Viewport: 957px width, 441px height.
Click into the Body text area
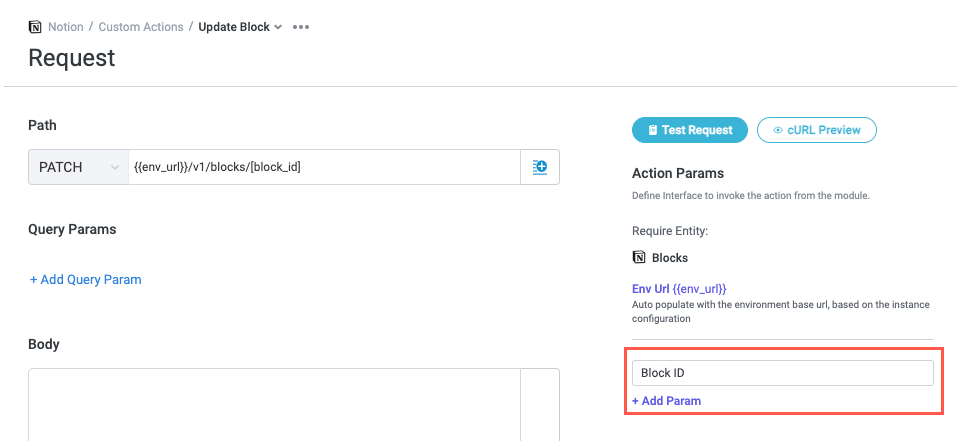pyautogui.click(x=274, y=404)
